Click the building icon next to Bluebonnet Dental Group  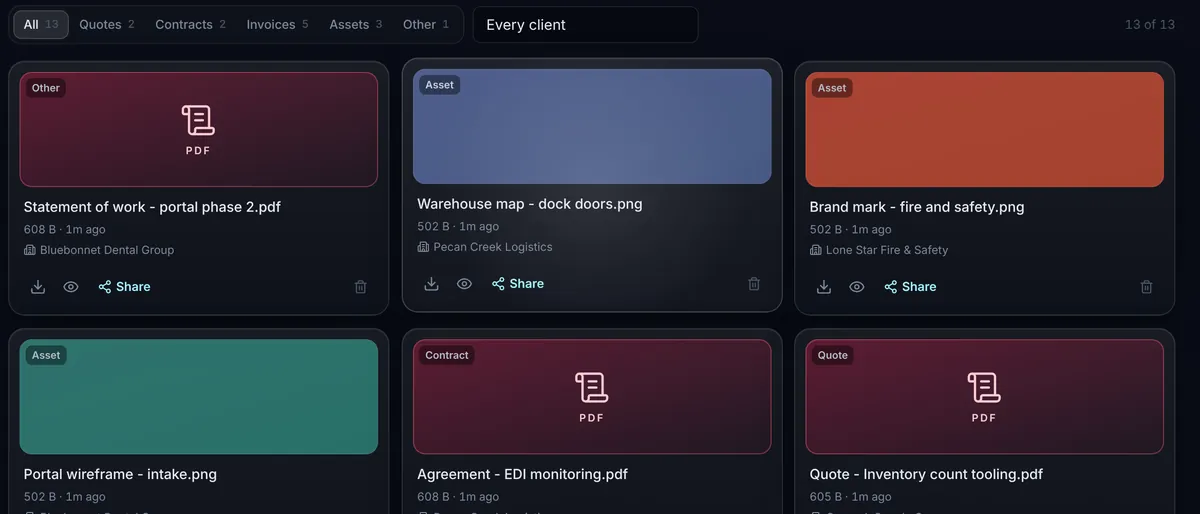(x=30, y=250)
